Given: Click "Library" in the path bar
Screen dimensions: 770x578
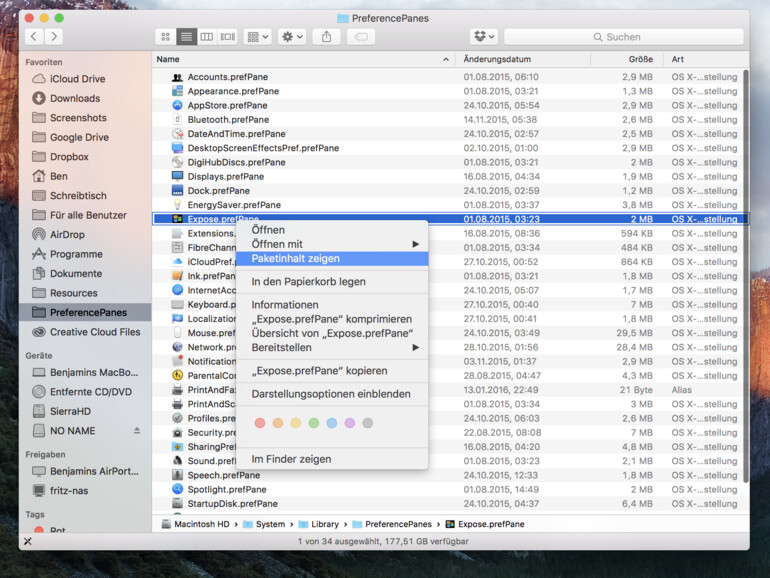Looking at the screenshot, I should click(323, 524).
